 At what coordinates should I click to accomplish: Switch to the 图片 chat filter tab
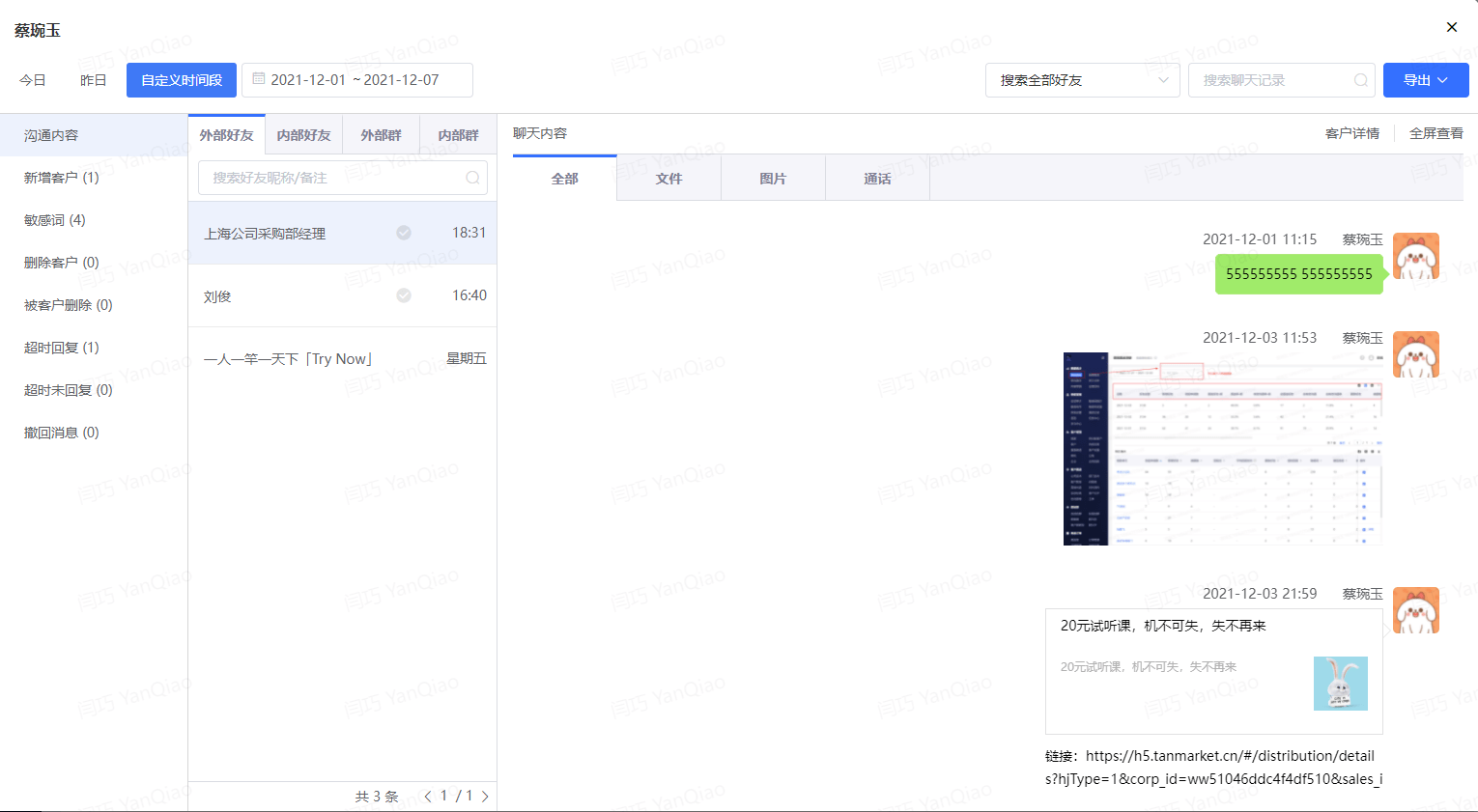pos(773,179)
